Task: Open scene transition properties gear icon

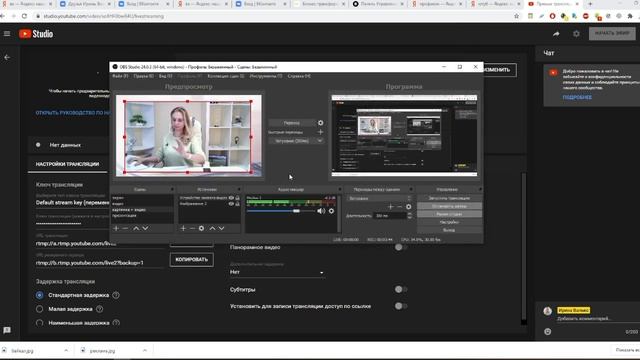Action: [409, 207]
